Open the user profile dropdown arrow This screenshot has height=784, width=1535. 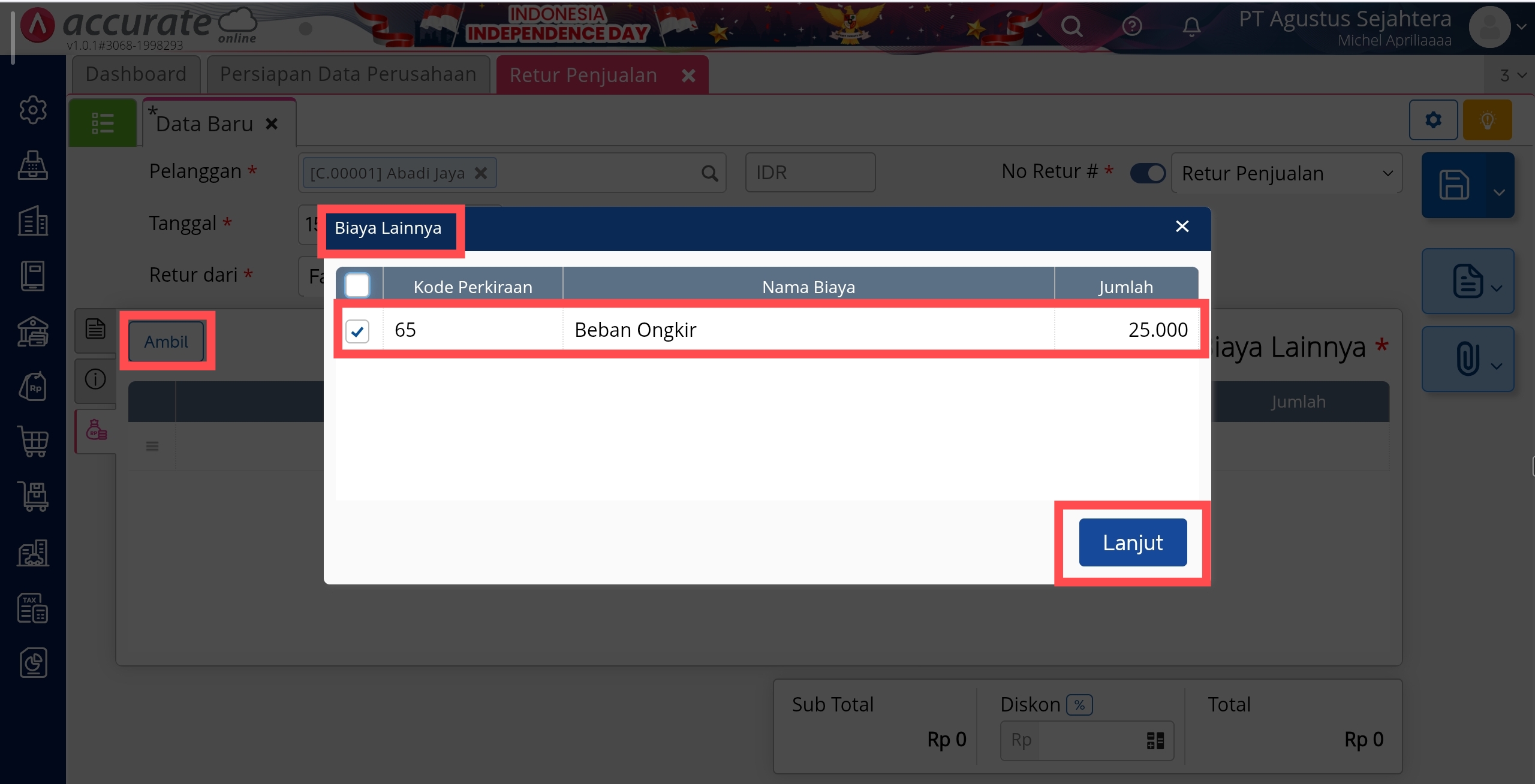click(x=1521, y=27)
